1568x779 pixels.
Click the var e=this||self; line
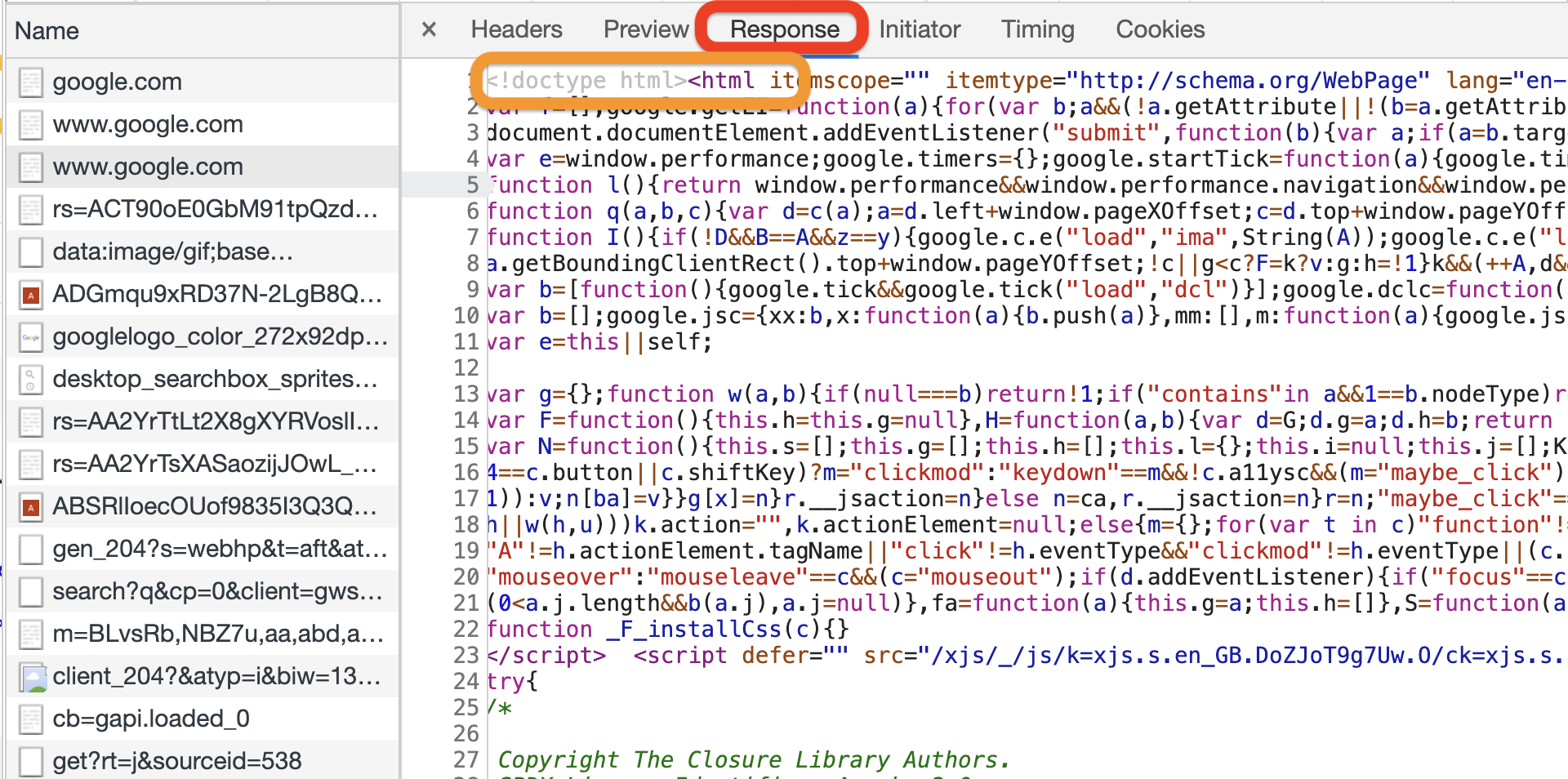tap(599, 341)
